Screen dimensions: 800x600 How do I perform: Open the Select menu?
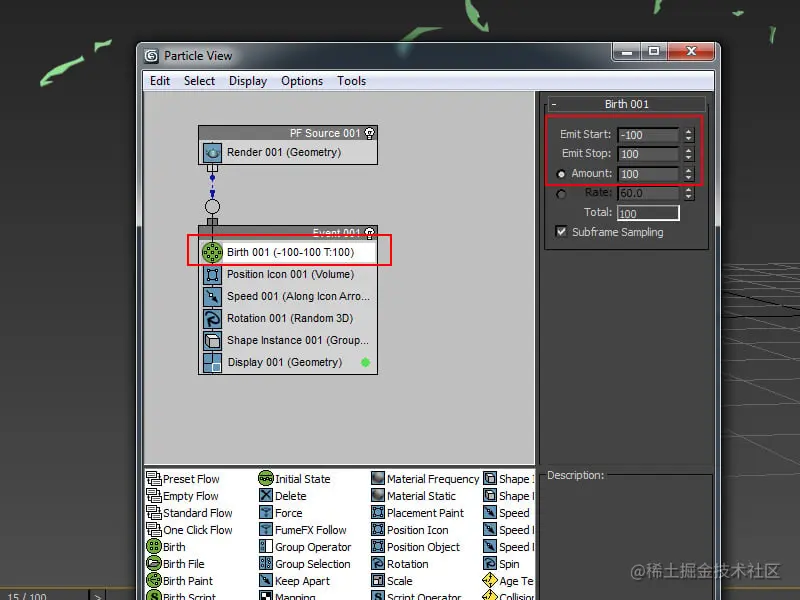pyautogui.click(x=199, y=81)
